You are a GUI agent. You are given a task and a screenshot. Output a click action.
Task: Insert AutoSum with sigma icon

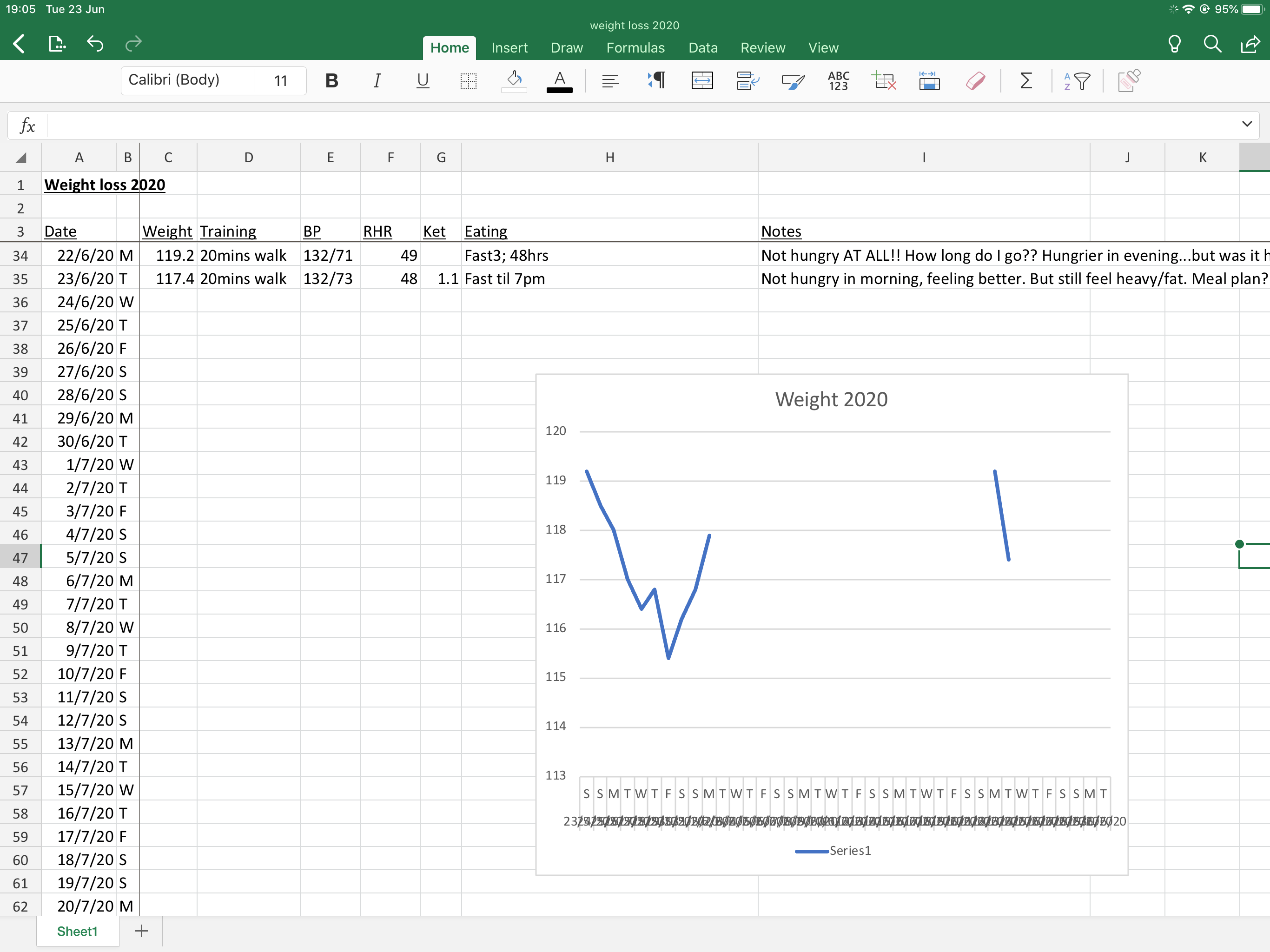click(1026, 81)
